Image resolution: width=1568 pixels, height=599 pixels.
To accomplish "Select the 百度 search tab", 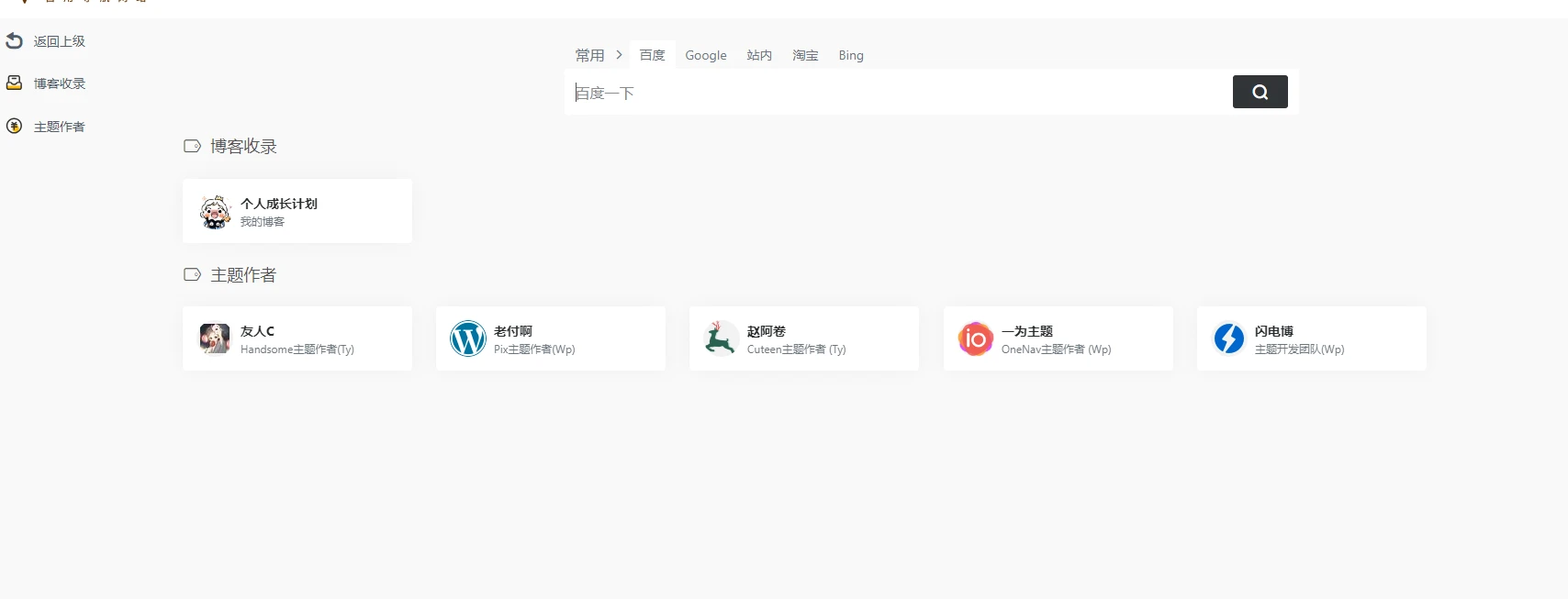I will [652, 55].
